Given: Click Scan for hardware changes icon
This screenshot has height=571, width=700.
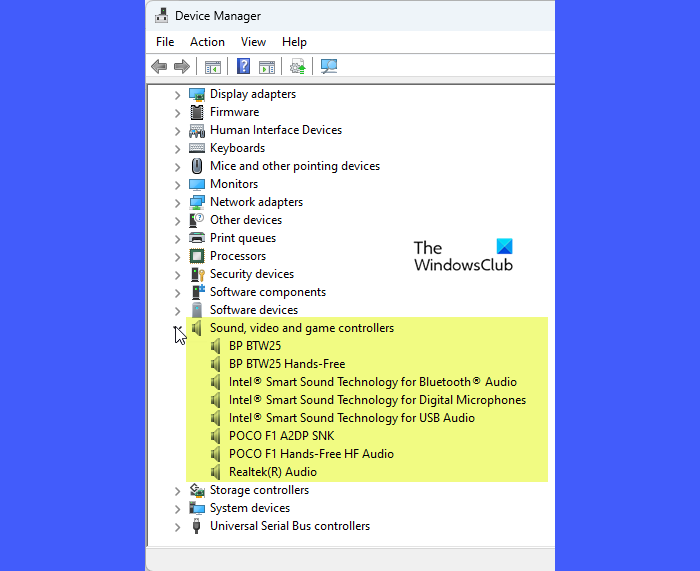Looking at the screenshot, I should pos(329,67).
